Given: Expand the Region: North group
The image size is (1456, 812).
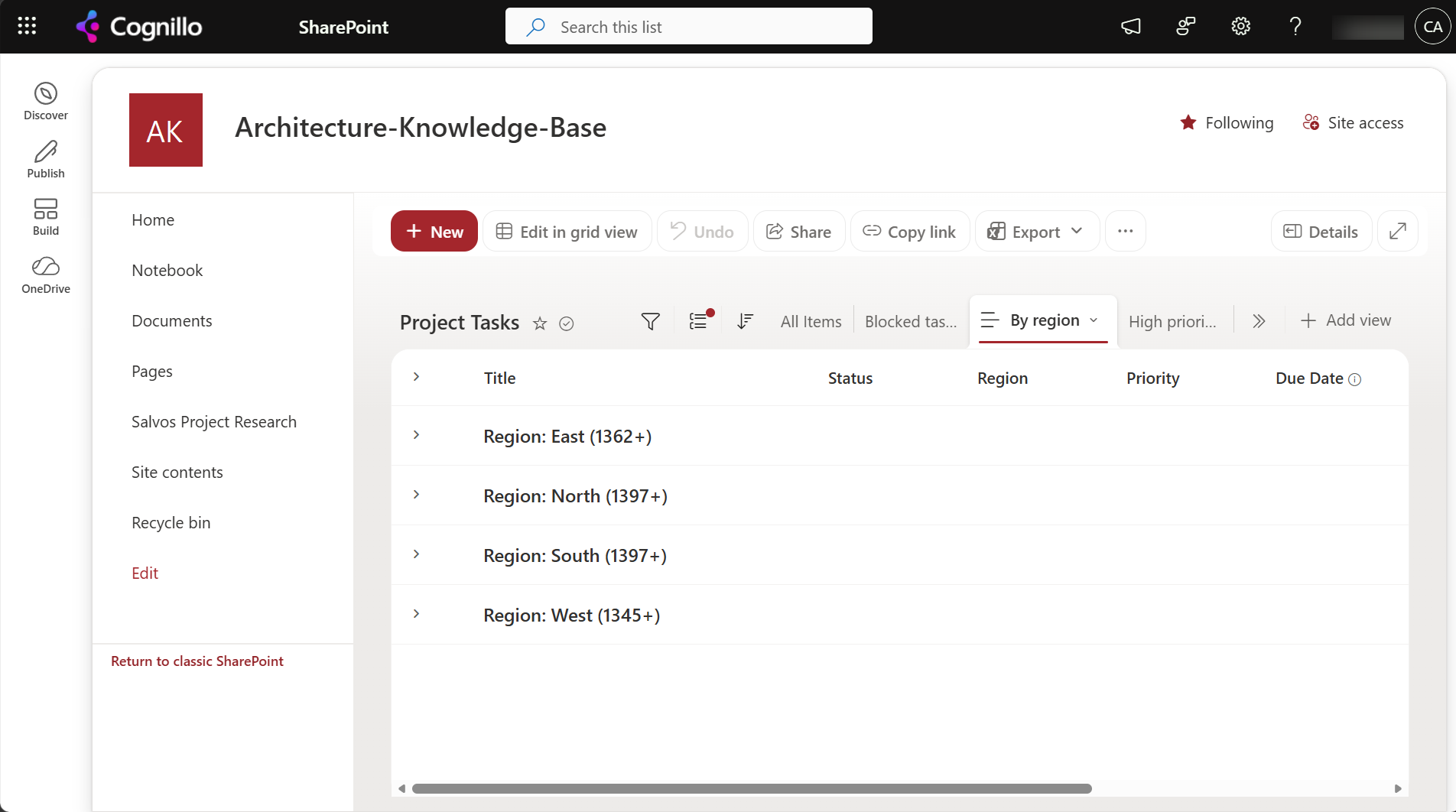Looking at the screenshot, I should pos(416,494).
